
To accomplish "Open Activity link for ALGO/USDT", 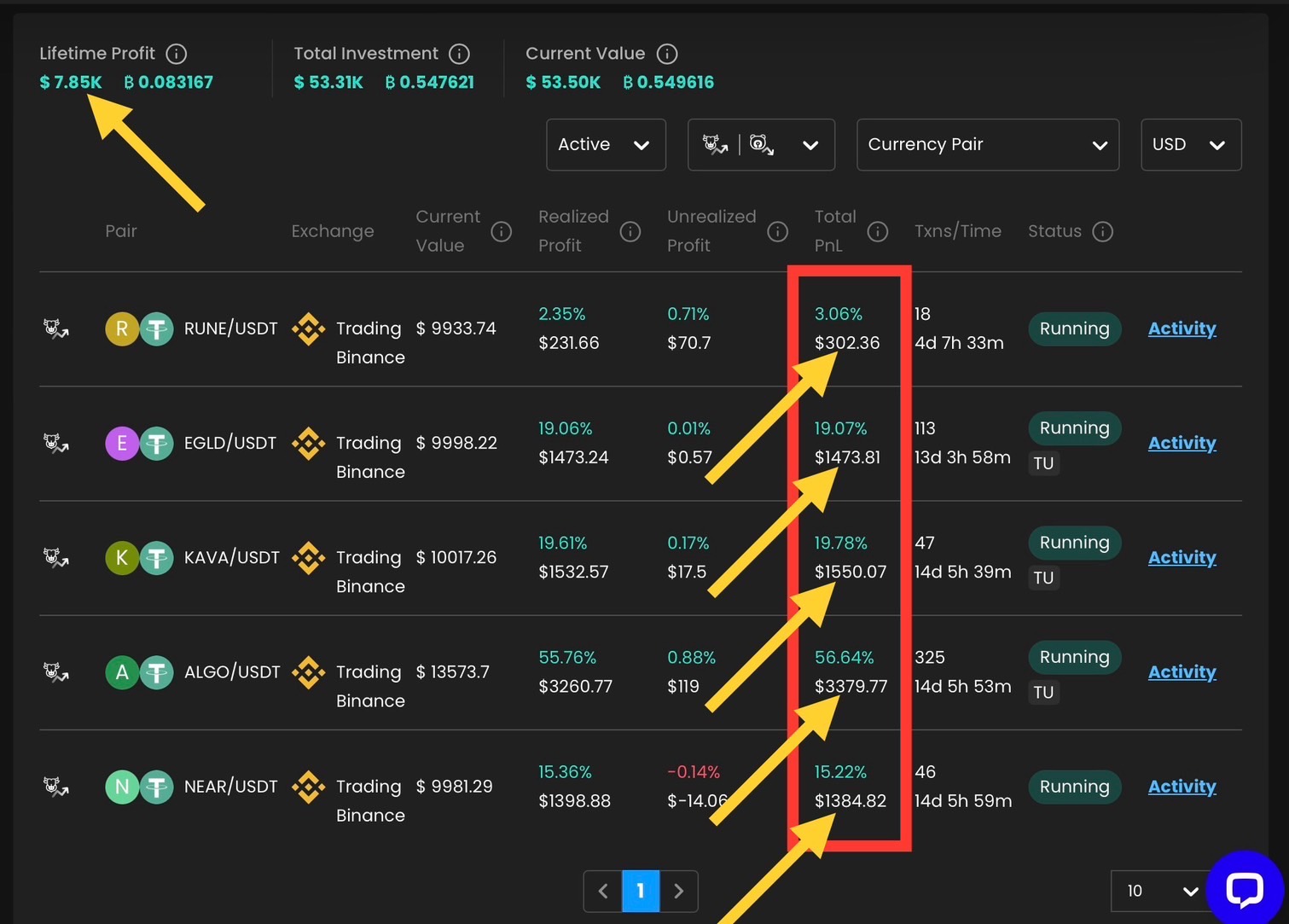I will coord(1182,672).
